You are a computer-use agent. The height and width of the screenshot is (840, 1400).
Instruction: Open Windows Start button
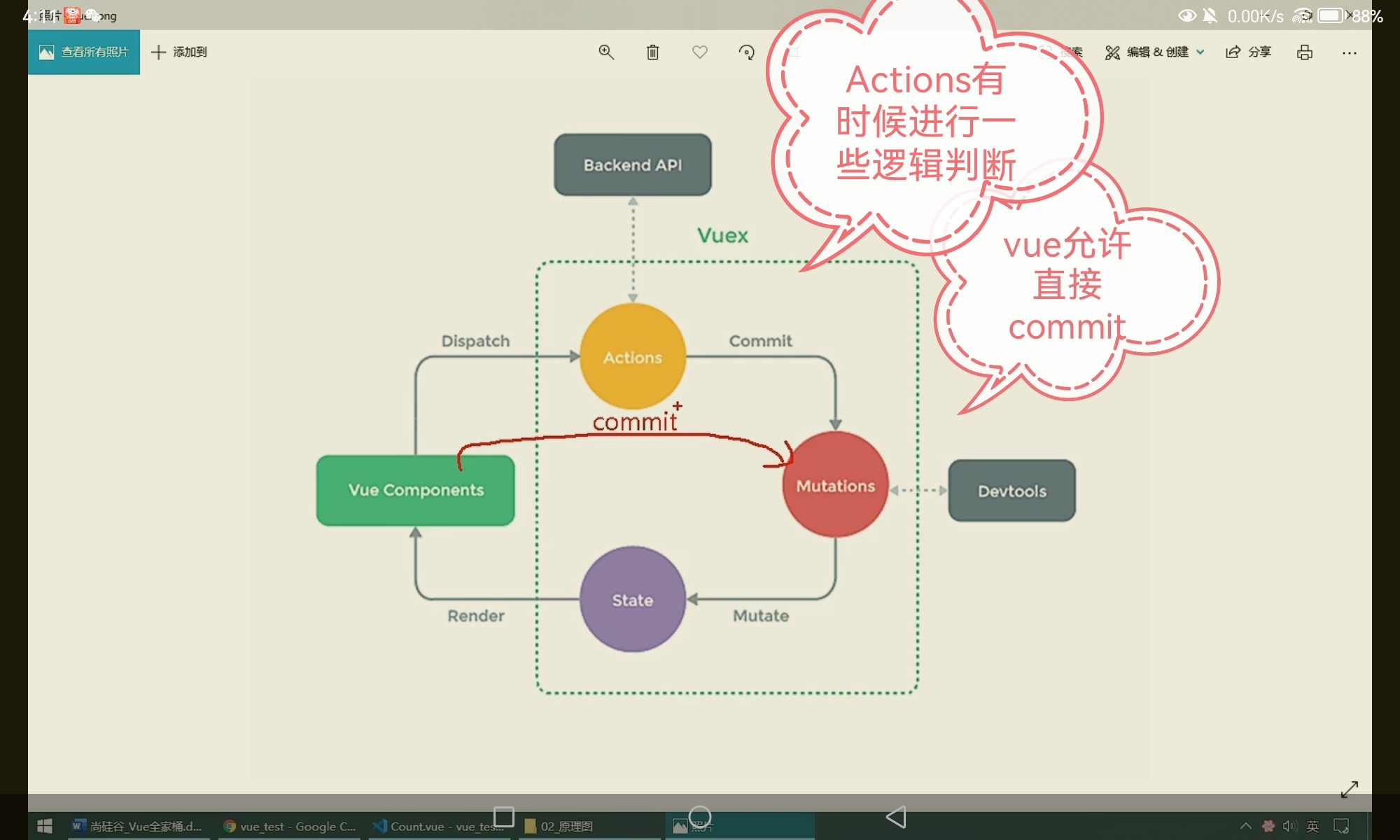coord(45,826)
